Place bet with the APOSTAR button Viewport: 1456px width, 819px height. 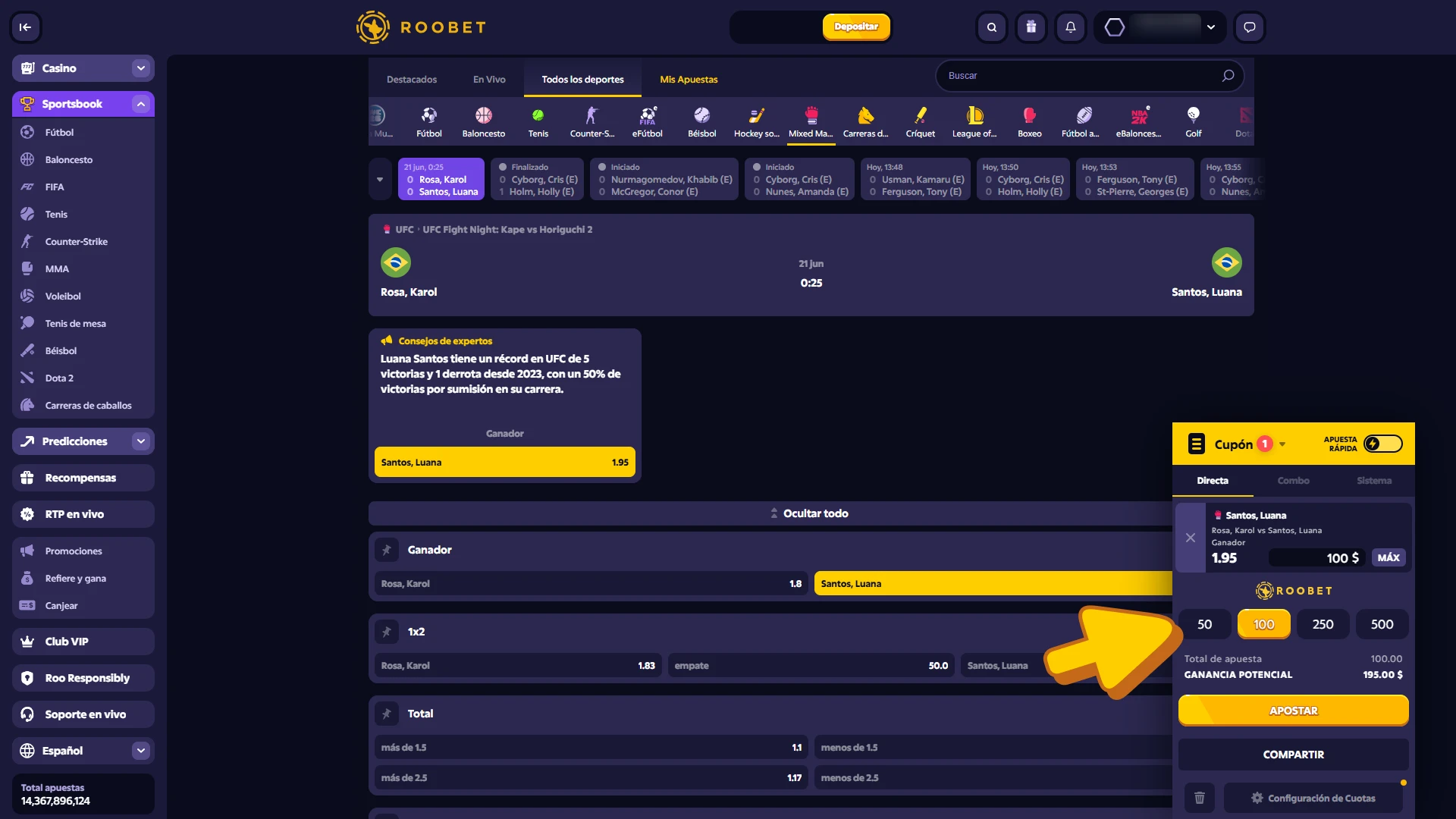point(1293,711)
